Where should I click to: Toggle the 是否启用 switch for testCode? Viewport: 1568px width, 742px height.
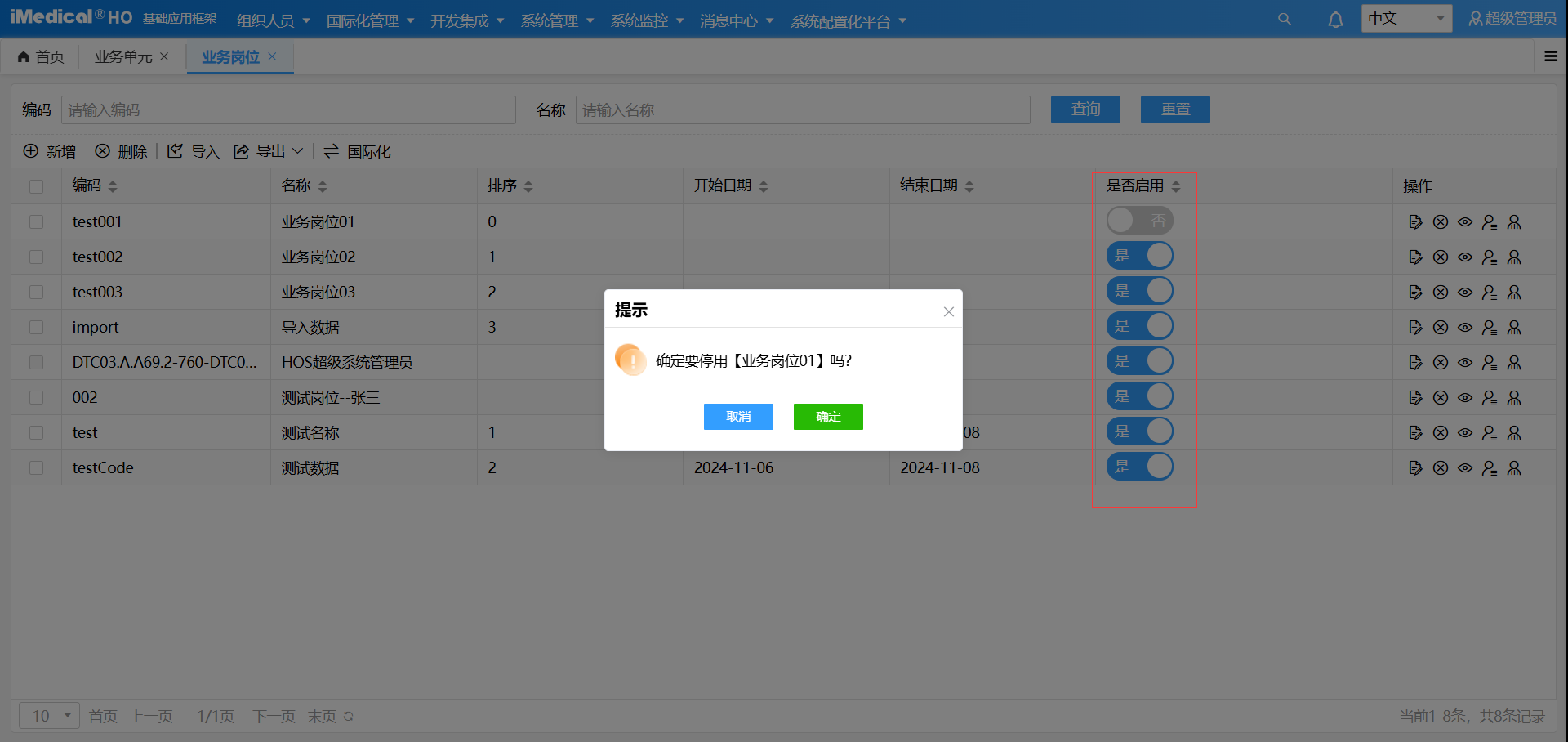(x=1139, y=467)
